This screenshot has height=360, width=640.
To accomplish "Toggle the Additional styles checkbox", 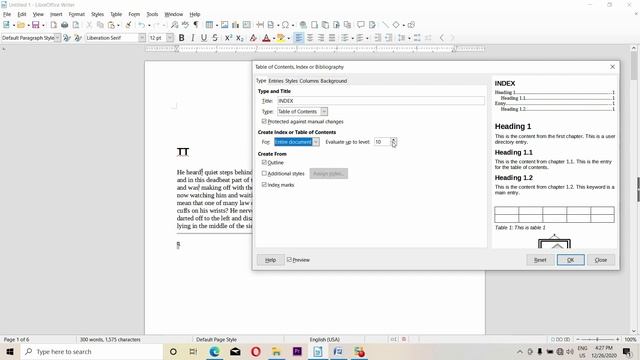I will click(x=264, y=173).
